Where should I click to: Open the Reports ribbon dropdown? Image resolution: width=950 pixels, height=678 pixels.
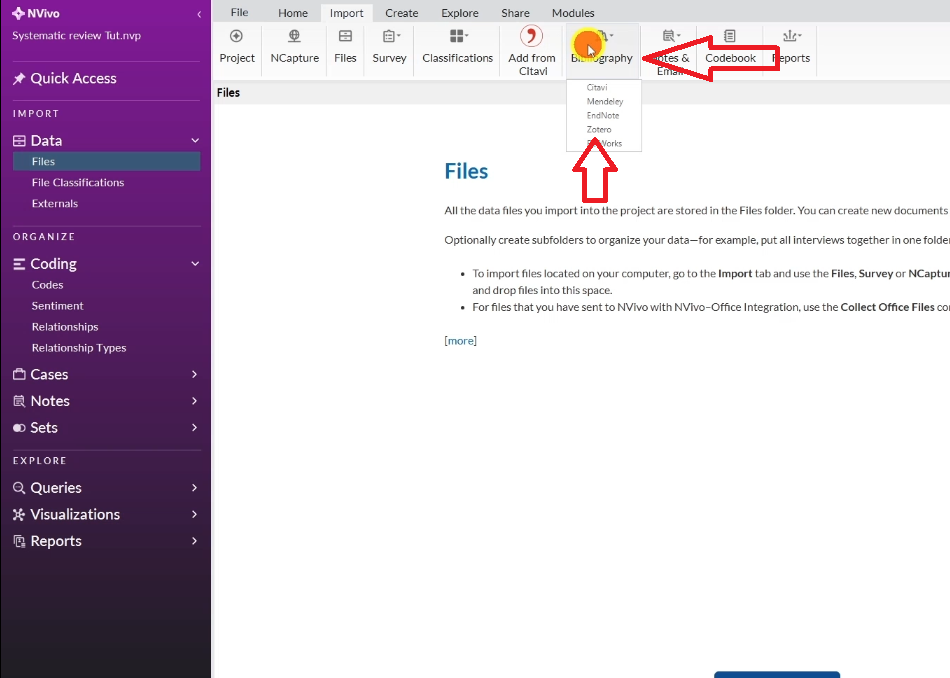pyautogui.click(x=792, y=36)
